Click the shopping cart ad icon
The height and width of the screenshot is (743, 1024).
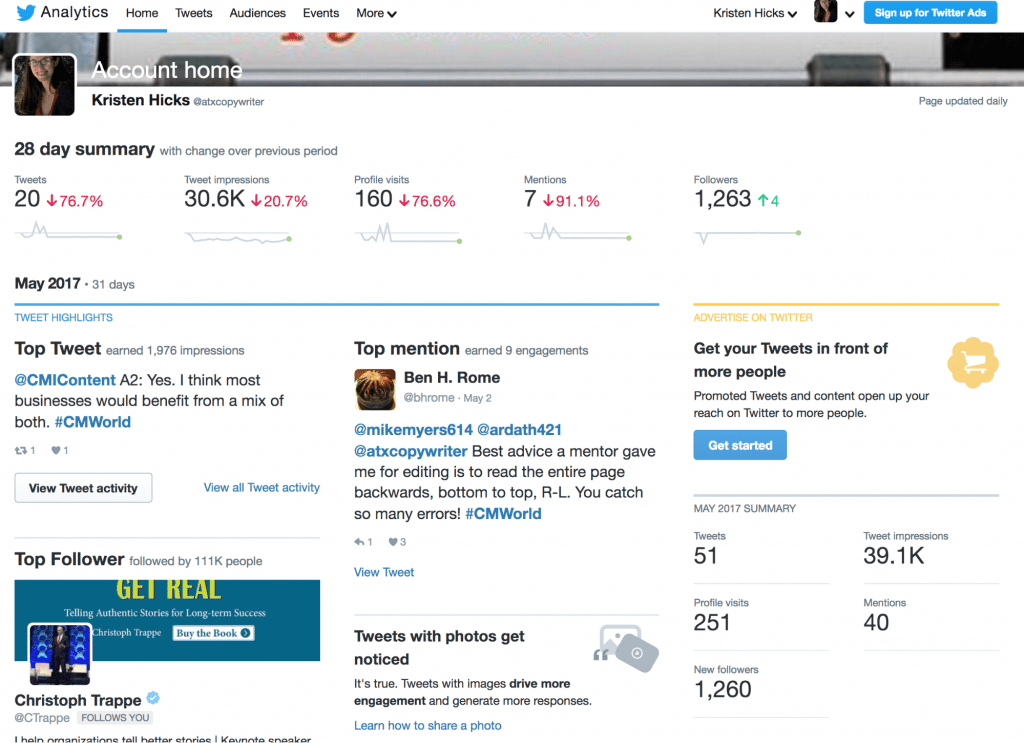point(973,362)
